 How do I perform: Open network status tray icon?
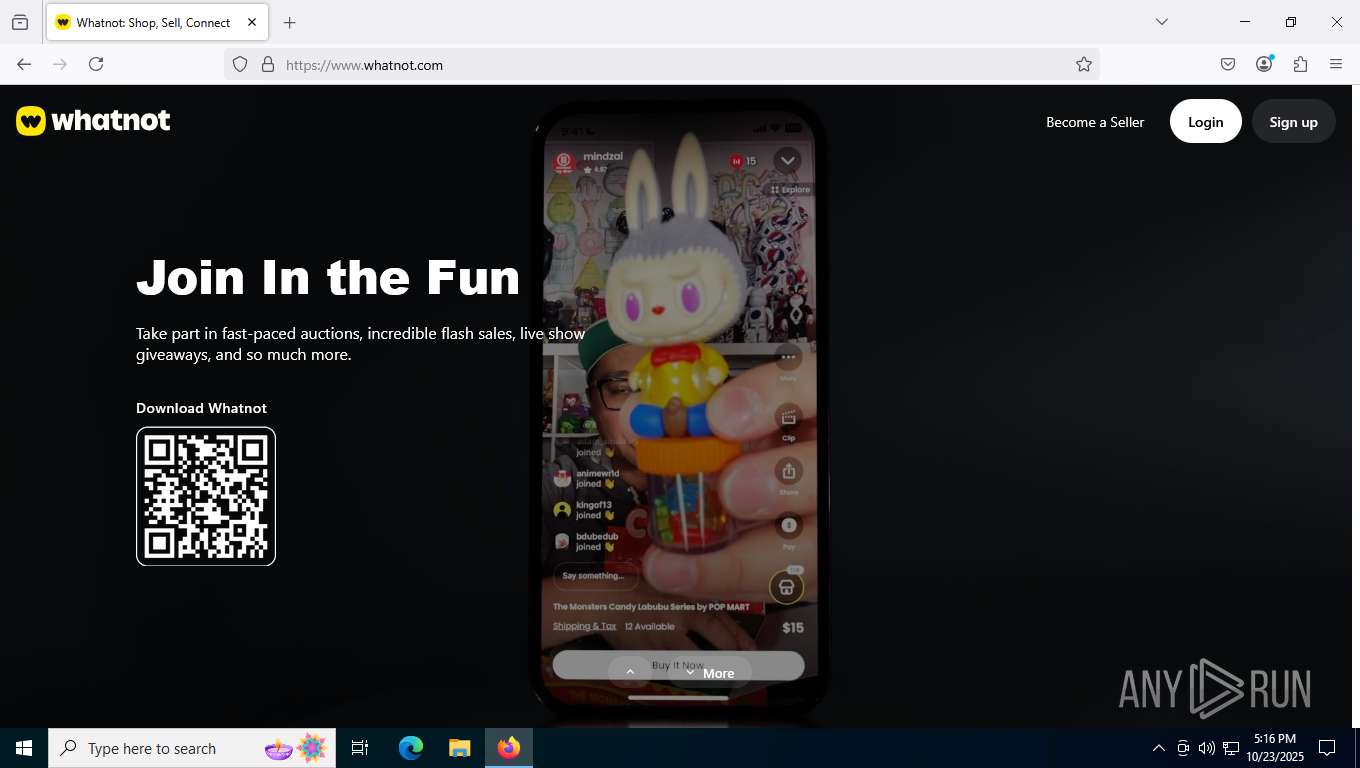[x=1231, y=748]
